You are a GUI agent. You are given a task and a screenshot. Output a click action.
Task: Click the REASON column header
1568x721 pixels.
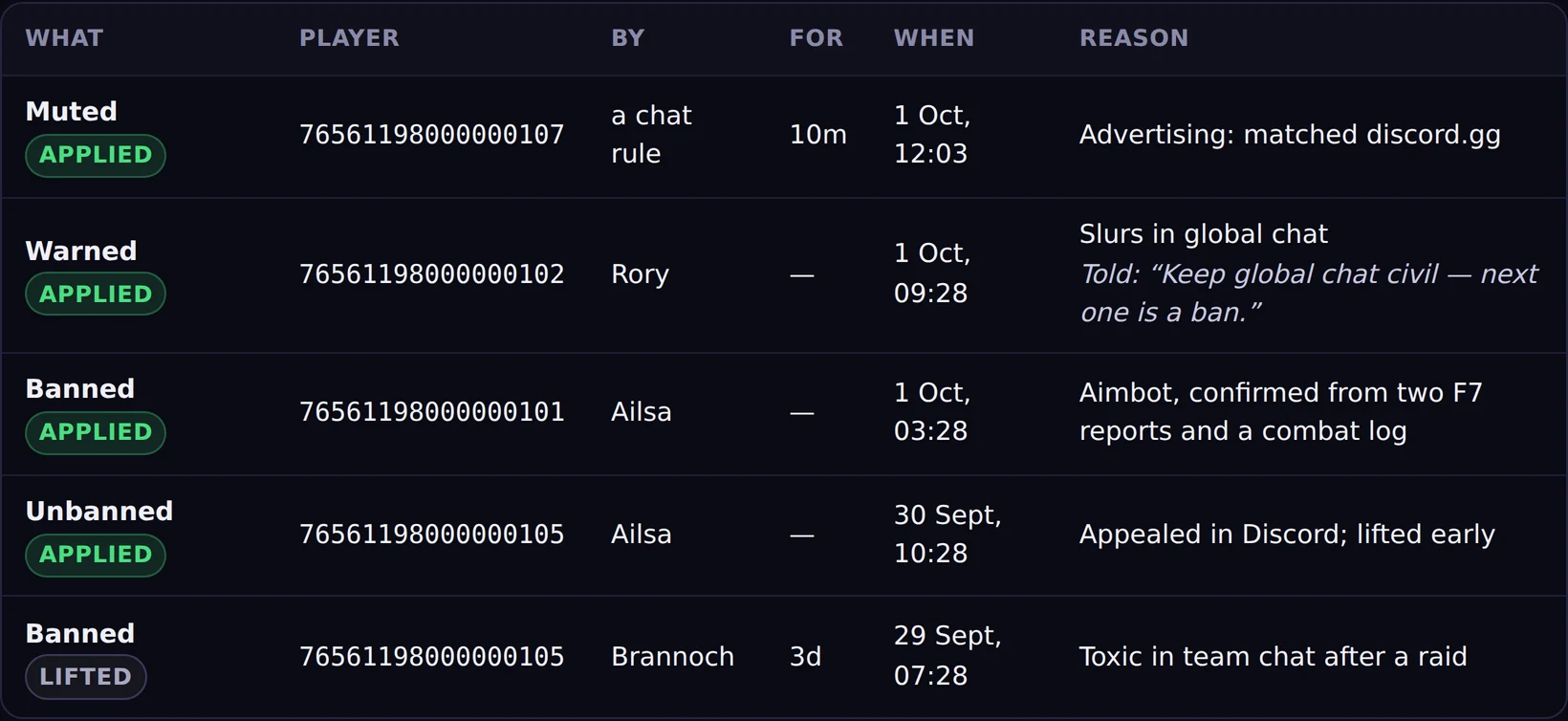1134,38
